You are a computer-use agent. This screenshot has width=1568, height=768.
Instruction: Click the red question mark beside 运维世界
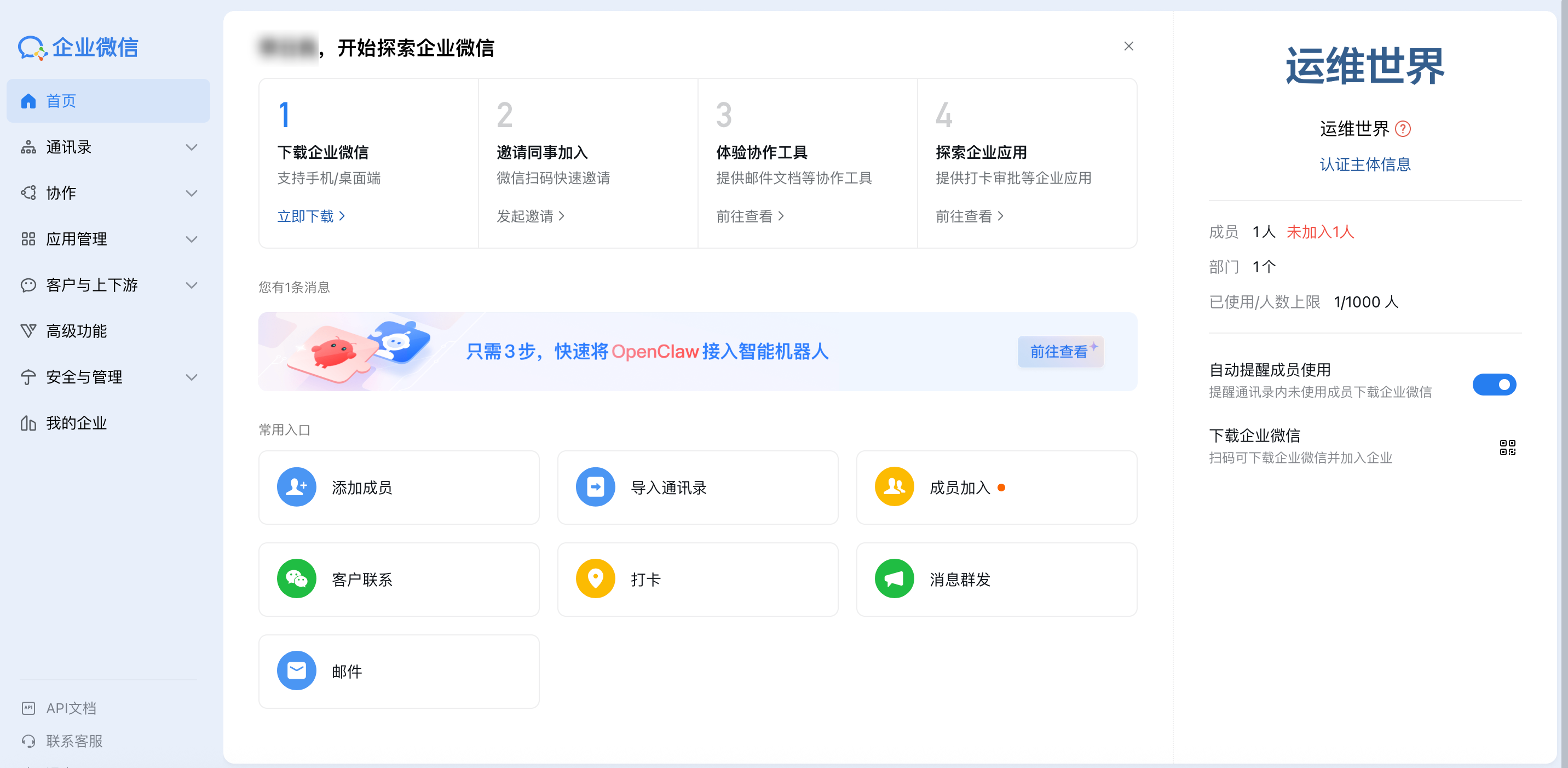pos(1403,129)
